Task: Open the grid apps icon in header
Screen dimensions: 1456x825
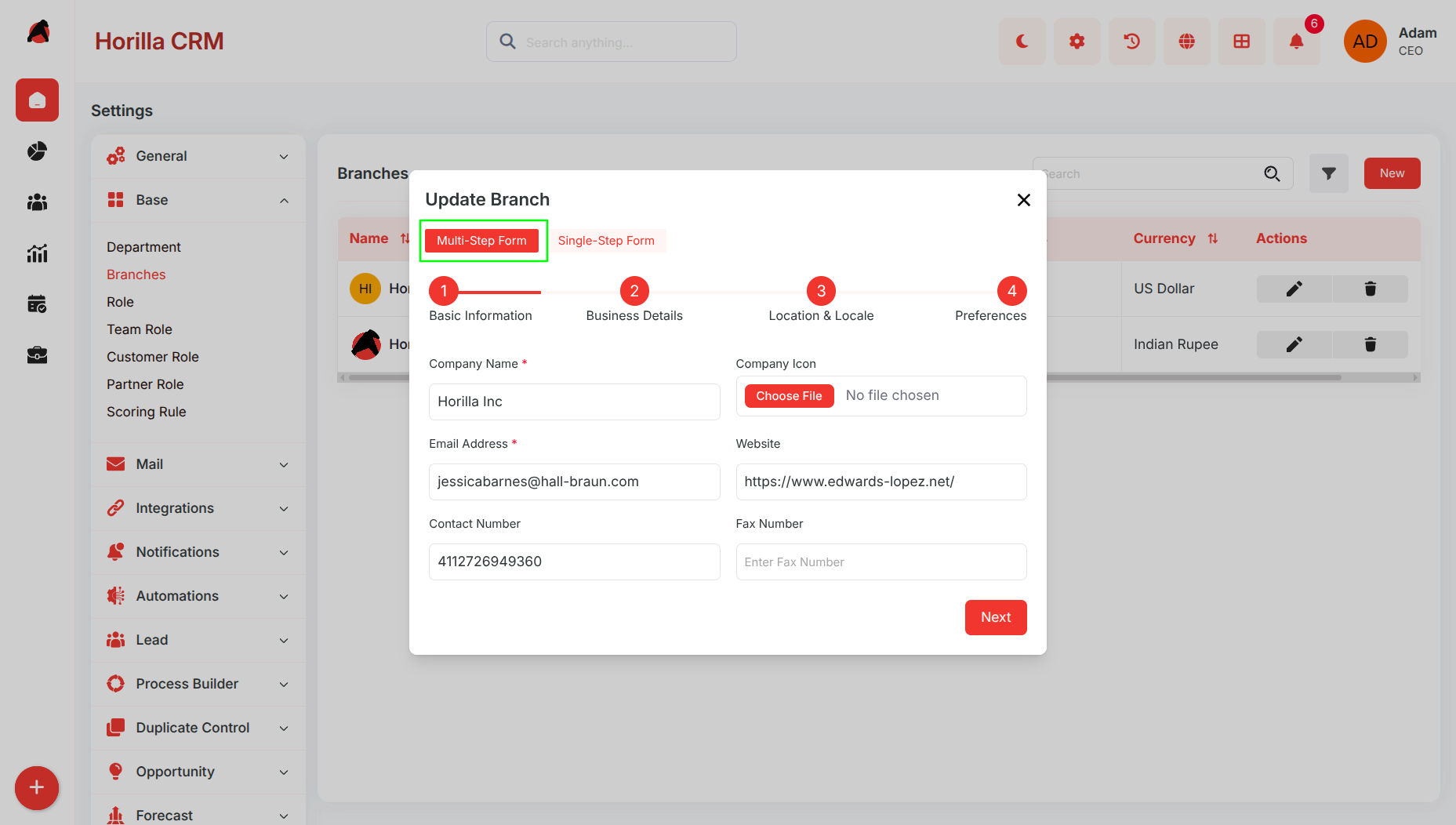Action: (1241, 42)
